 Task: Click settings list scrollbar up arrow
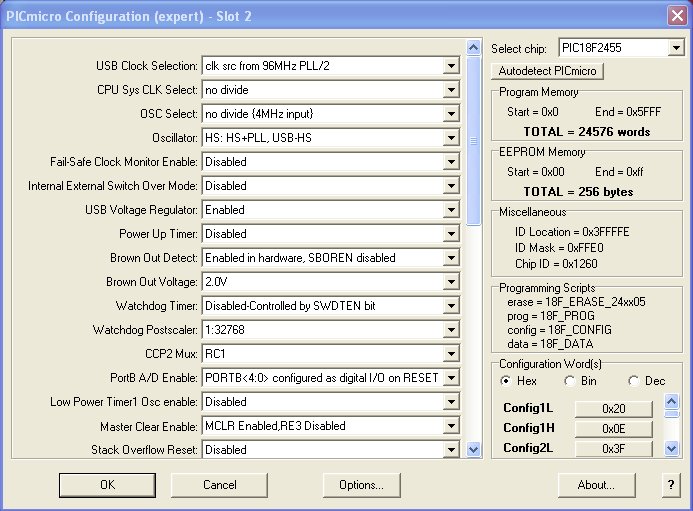coord(473,47)
